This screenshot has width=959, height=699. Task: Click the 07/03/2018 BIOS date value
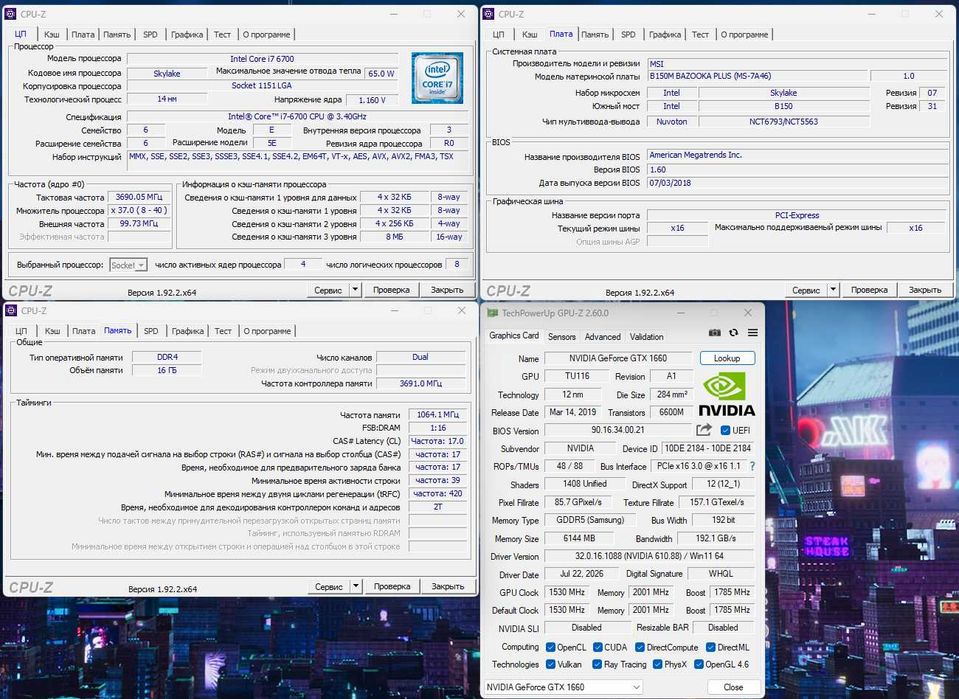click(x=797, y=182)
